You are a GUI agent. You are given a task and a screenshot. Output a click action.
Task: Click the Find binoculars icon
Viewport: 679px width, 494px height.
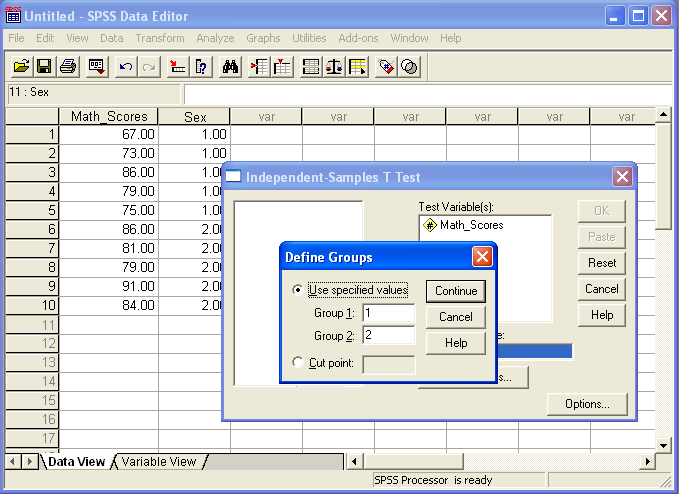point(230,67)
